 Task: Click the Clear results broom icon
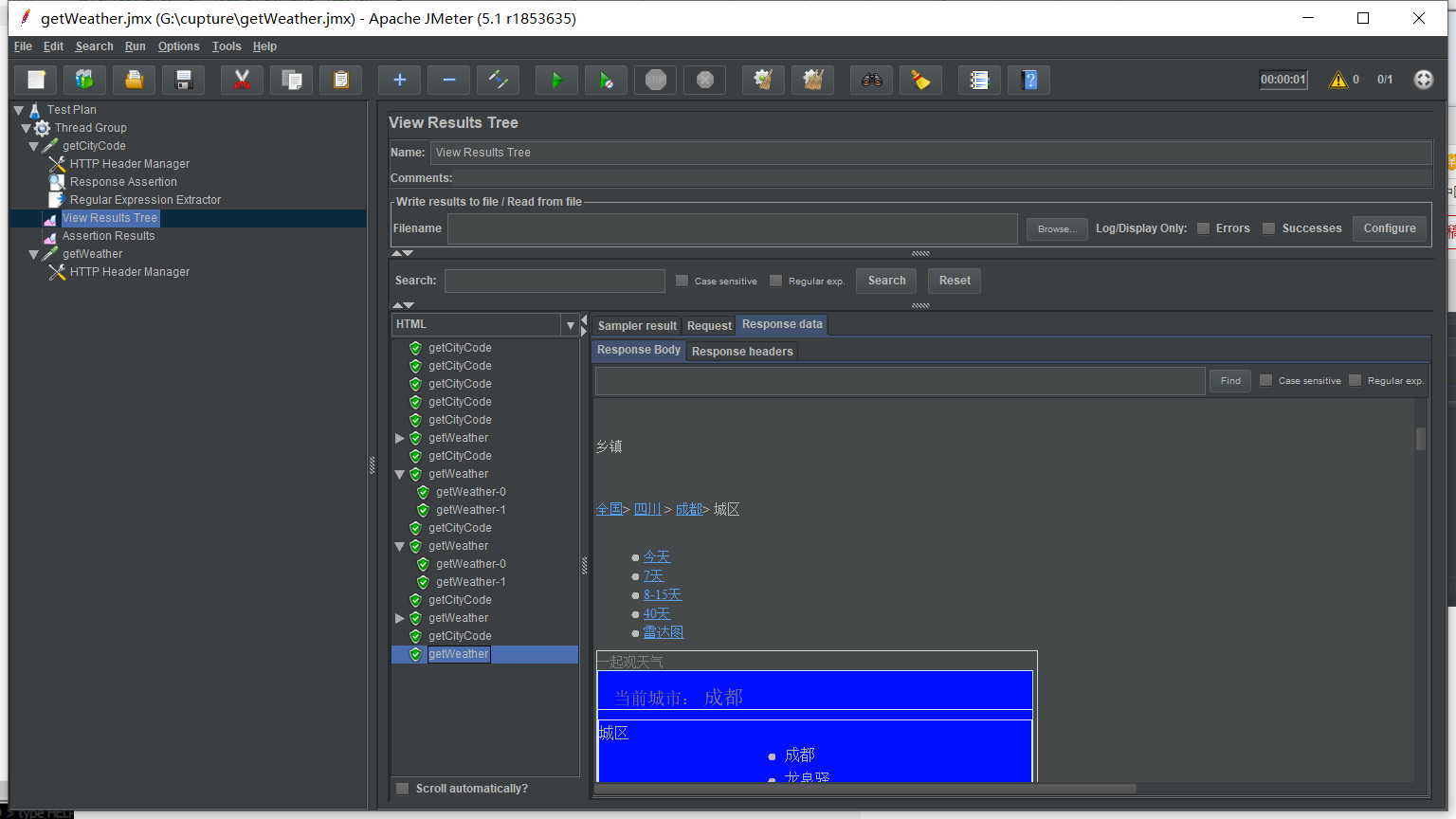[x=764, y=80]
